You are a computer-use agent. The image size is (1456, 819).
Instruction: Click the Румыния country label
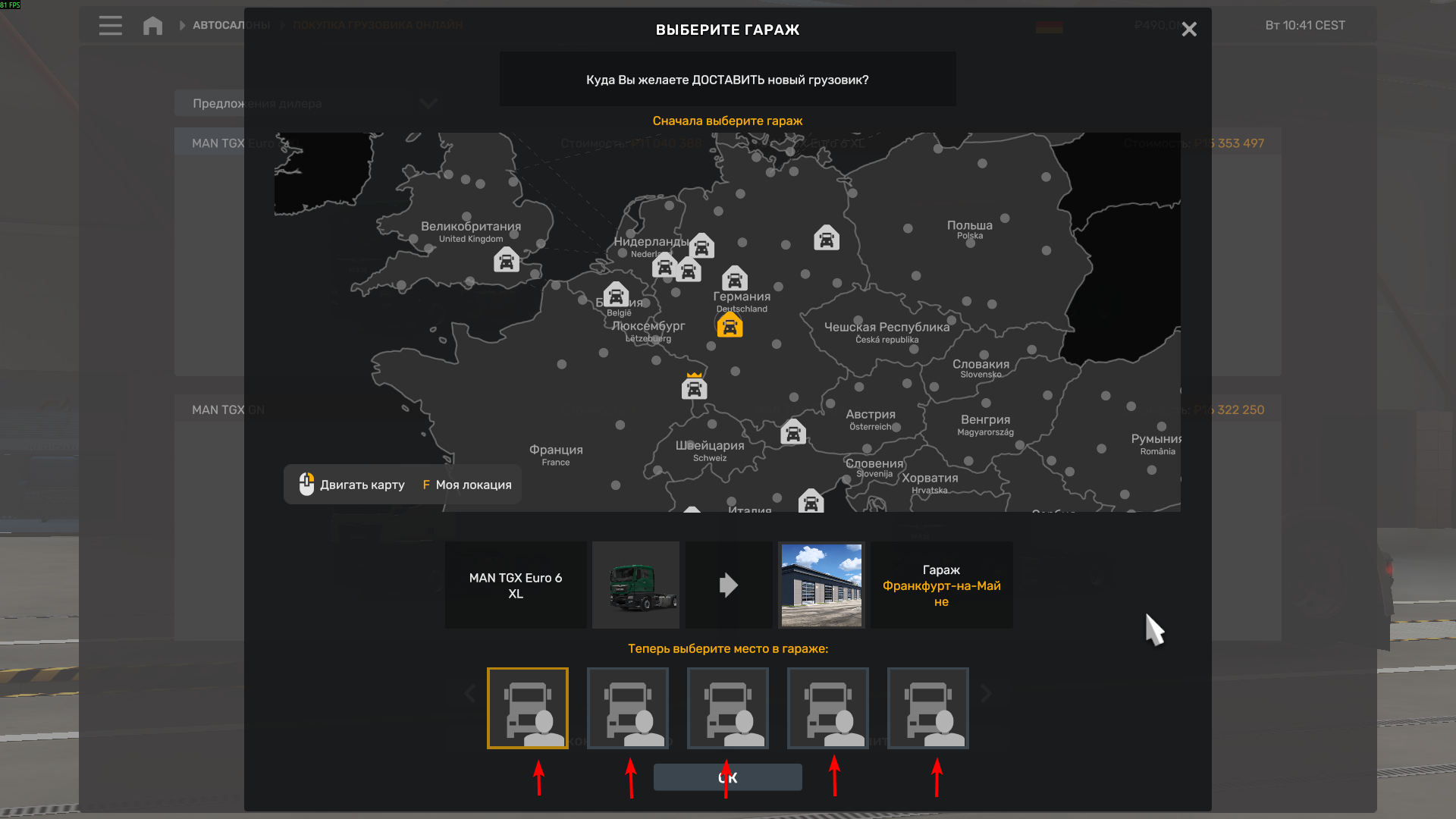point(1156,438)
